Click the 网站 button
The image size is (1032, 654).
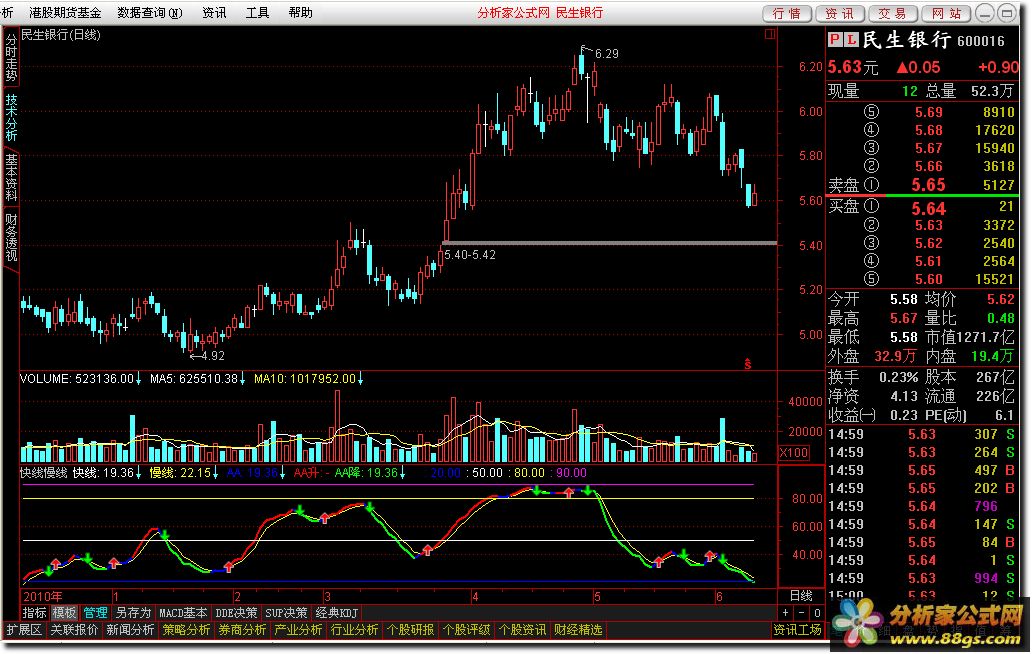click(x=947, y=13)
